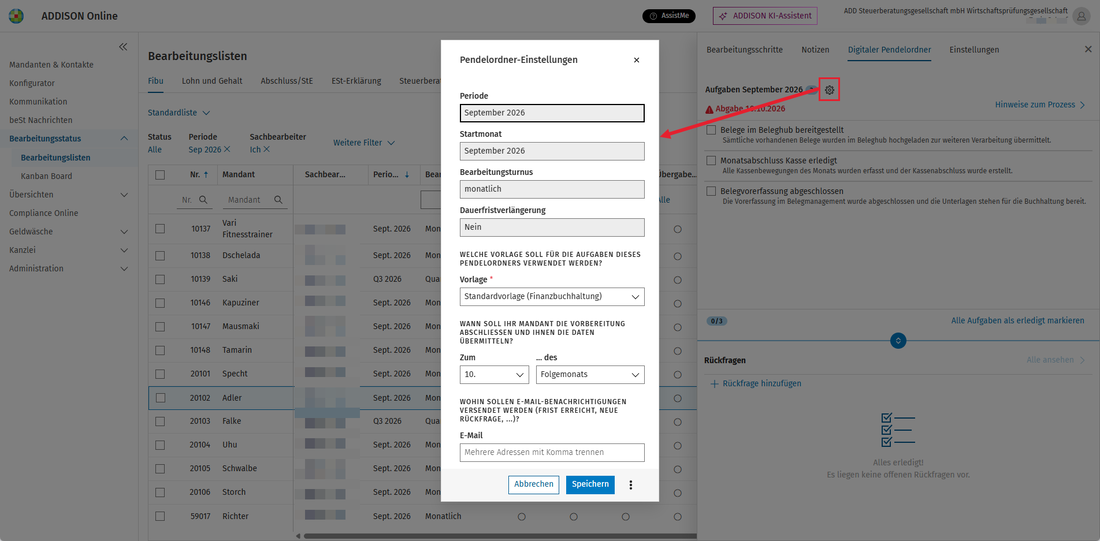The image size is (1100, 541).
Task: Select the checkbox for row 20105 Schwalbe
Action: pyautogui.click(x=160, y=469)
